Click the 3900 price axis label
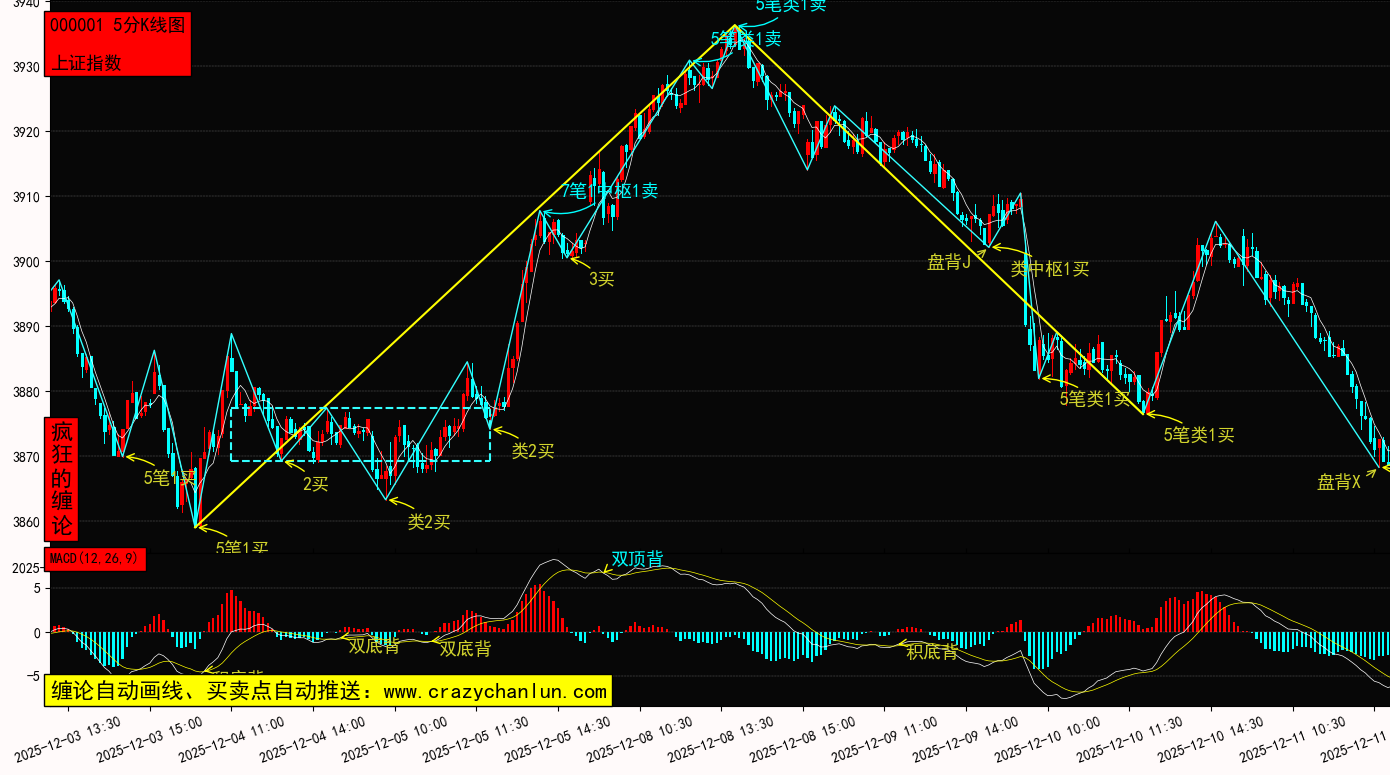The image size is (1390, 775). 24,262
